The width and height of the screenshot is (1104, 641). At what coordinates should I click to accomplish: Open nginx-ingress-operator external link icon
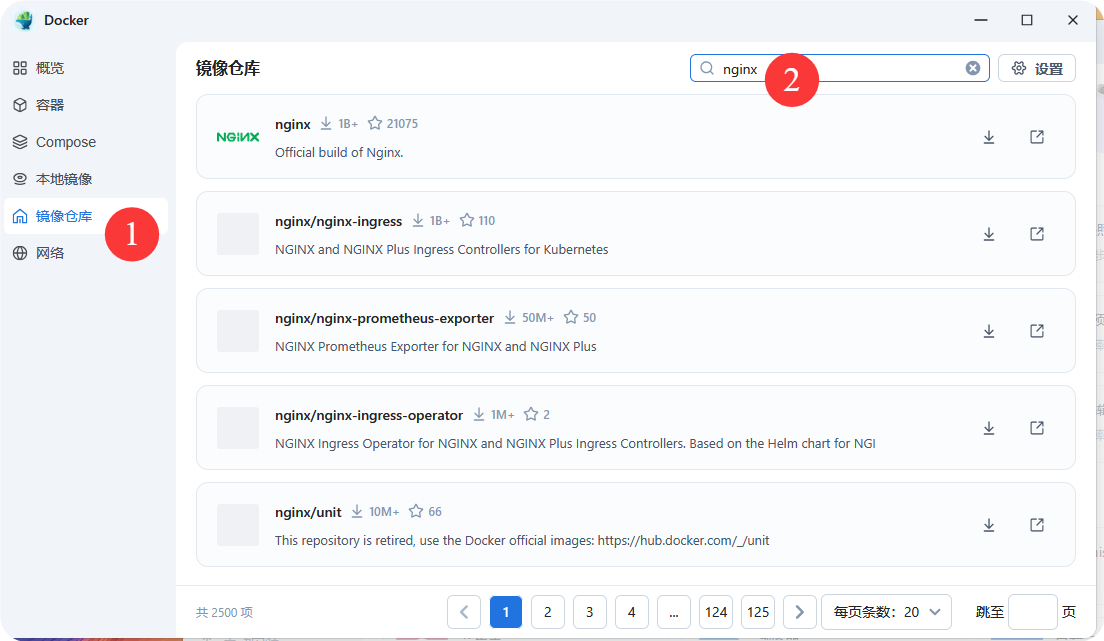(1036, 428)
